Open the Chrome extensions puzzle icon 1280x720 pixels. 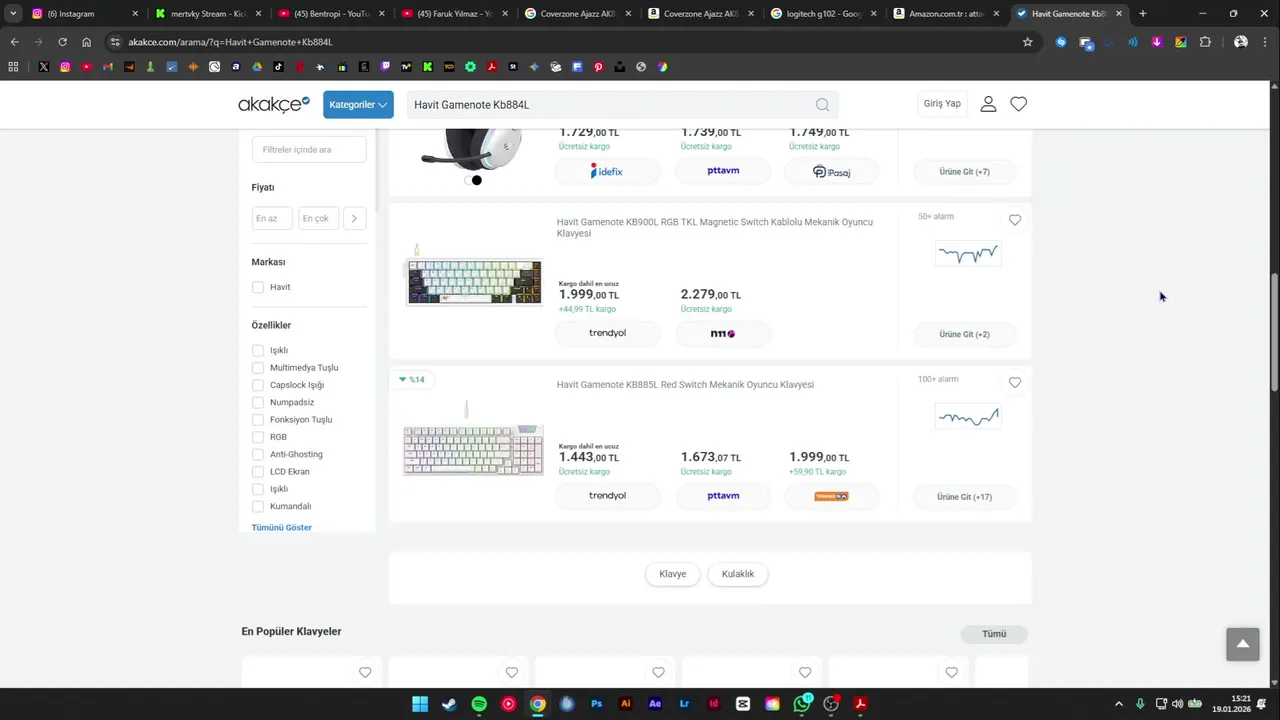1205,42
